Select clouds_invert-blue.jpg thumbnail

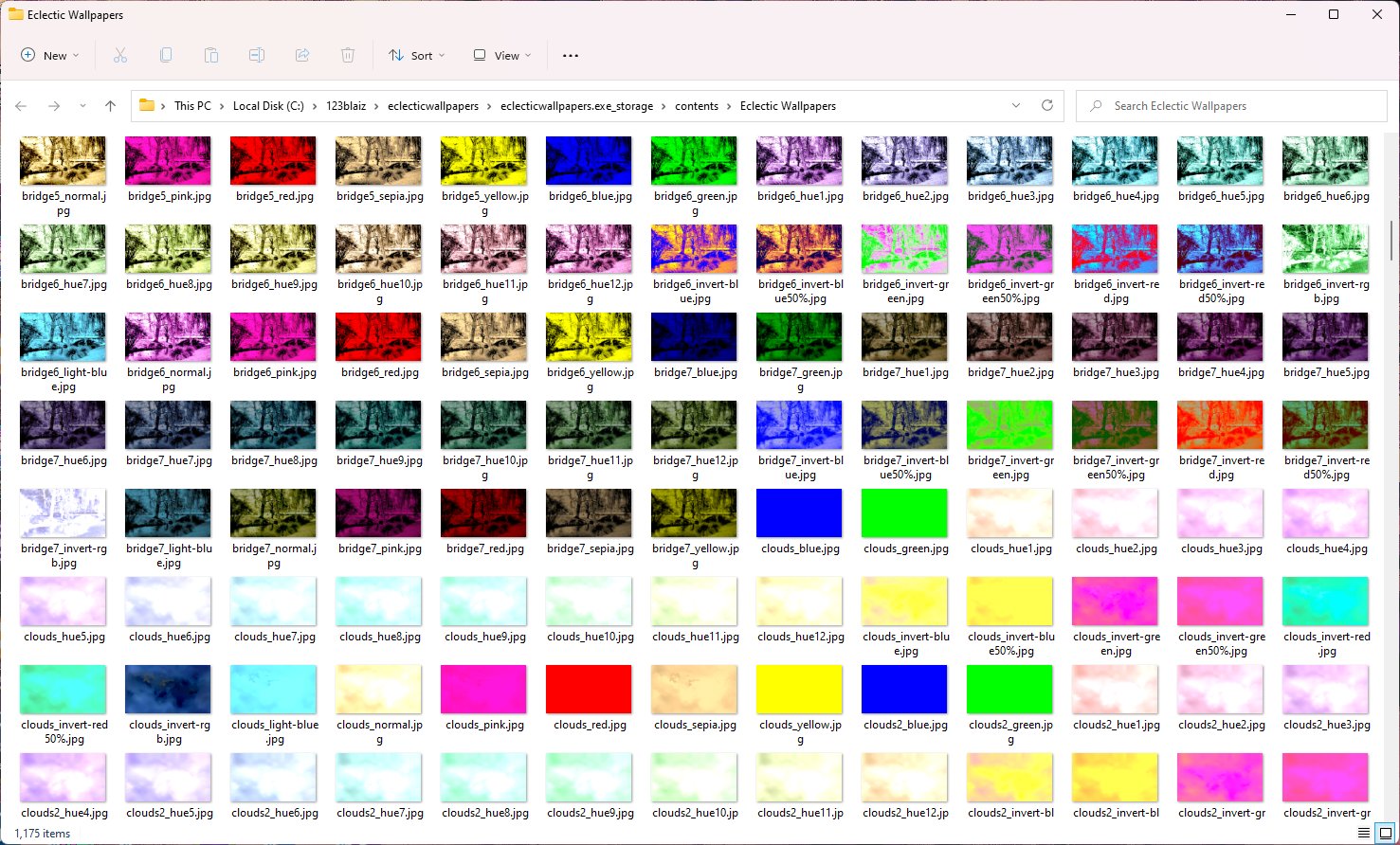click(905, 602)
